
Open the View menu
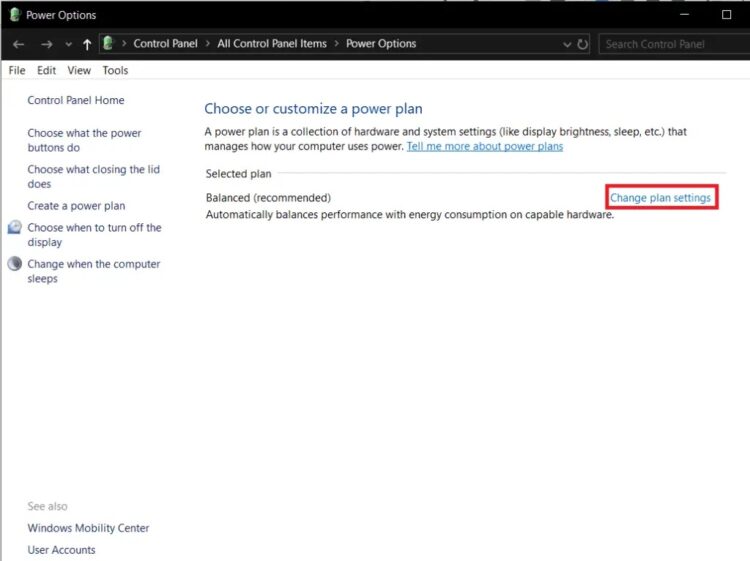[79, 71]
